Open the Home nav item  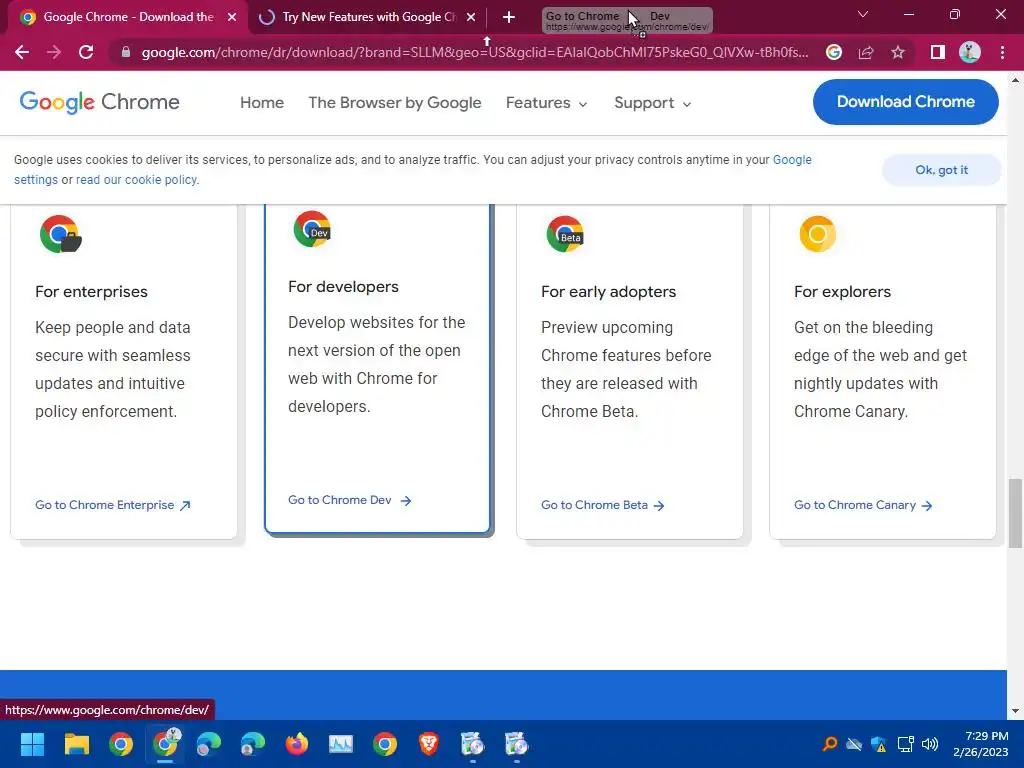point(262,103)
